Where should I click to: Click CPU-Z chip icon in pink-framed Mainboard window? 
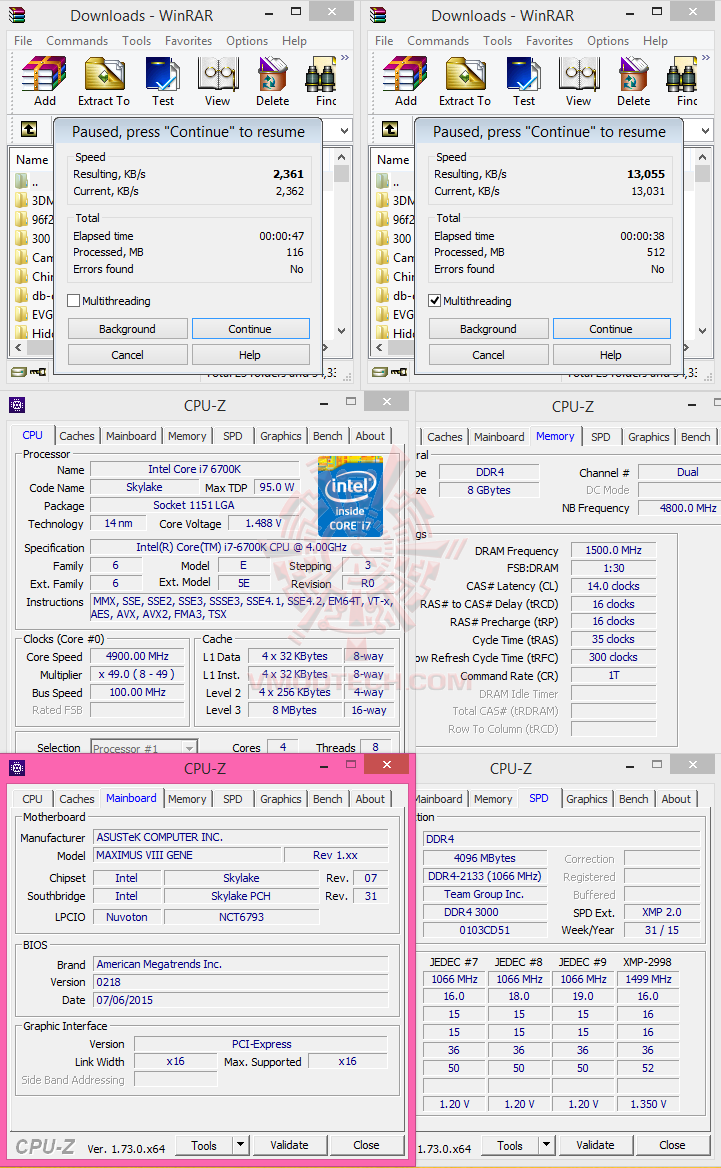pyautogui.click(x=16, y=768)
